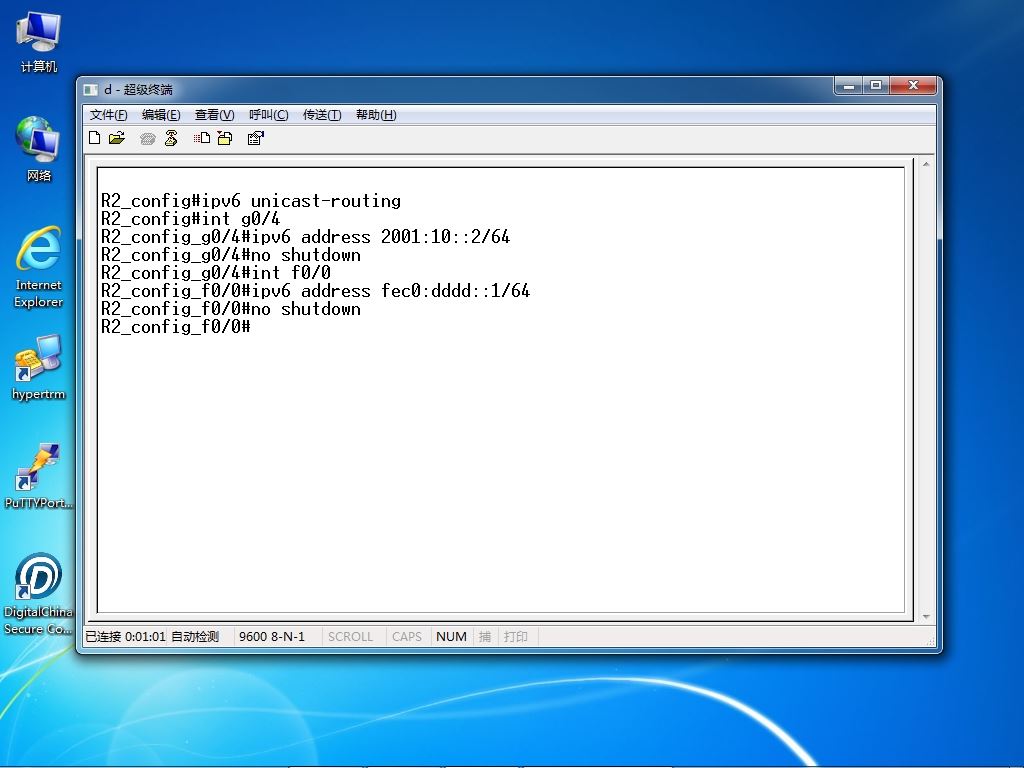This screenshot has width=1024, height=768.
Task: Select the 网络 desktop icon
Action: tap(39, 149)
